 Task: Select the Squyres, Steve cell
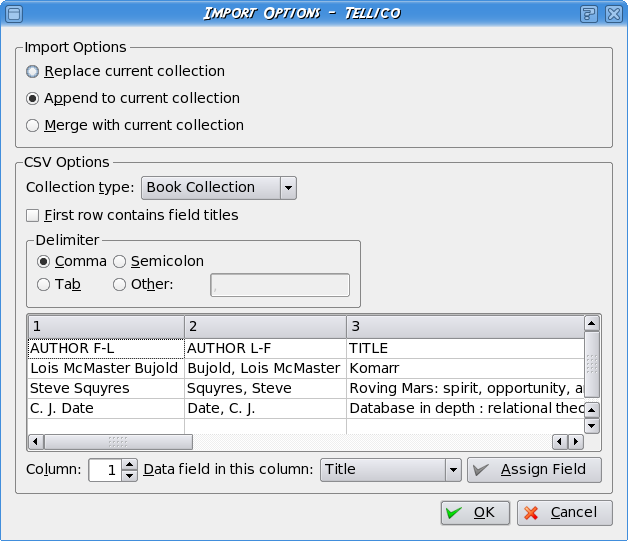(265, 388)
